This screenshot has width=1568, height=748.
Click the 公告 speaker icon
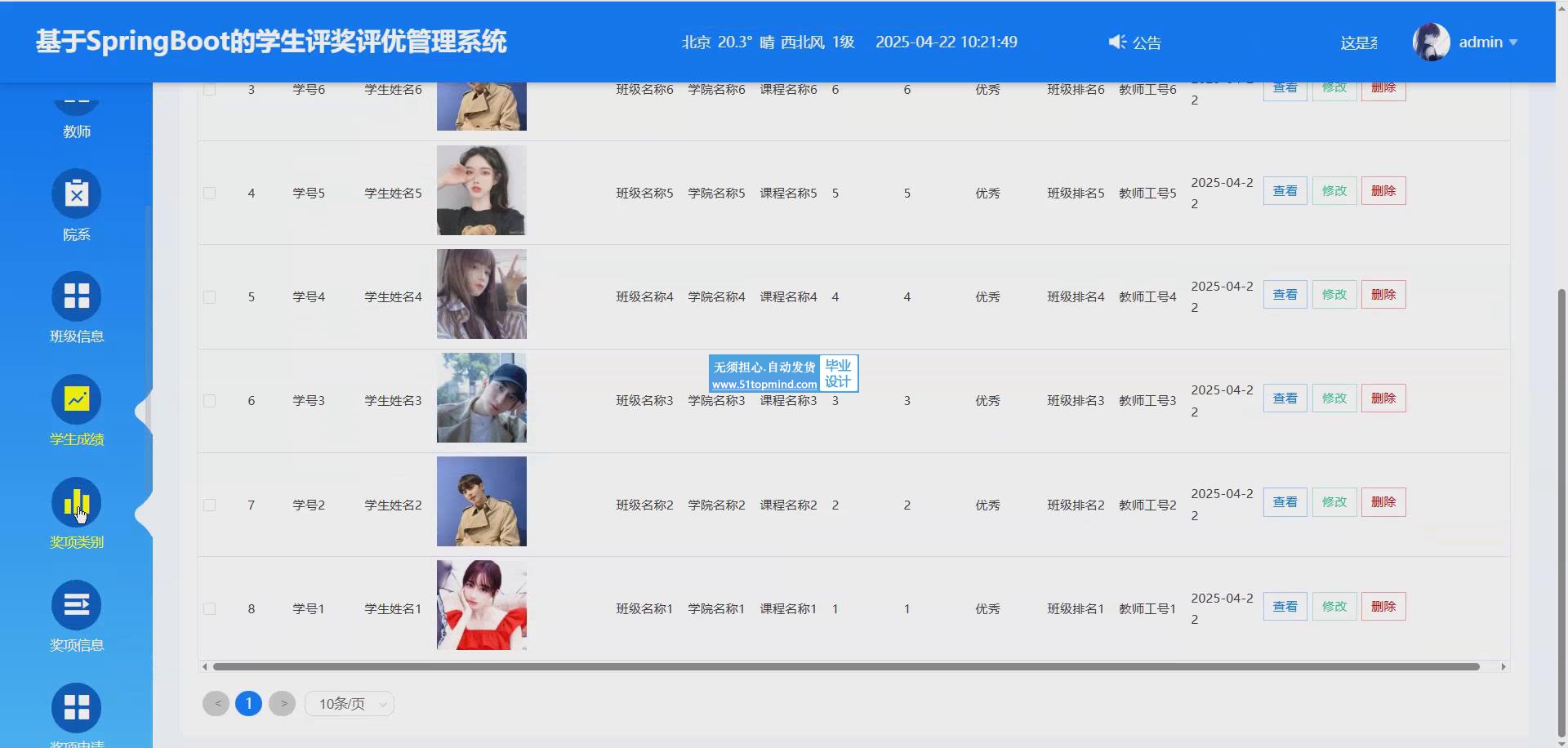click(1116, 42)
